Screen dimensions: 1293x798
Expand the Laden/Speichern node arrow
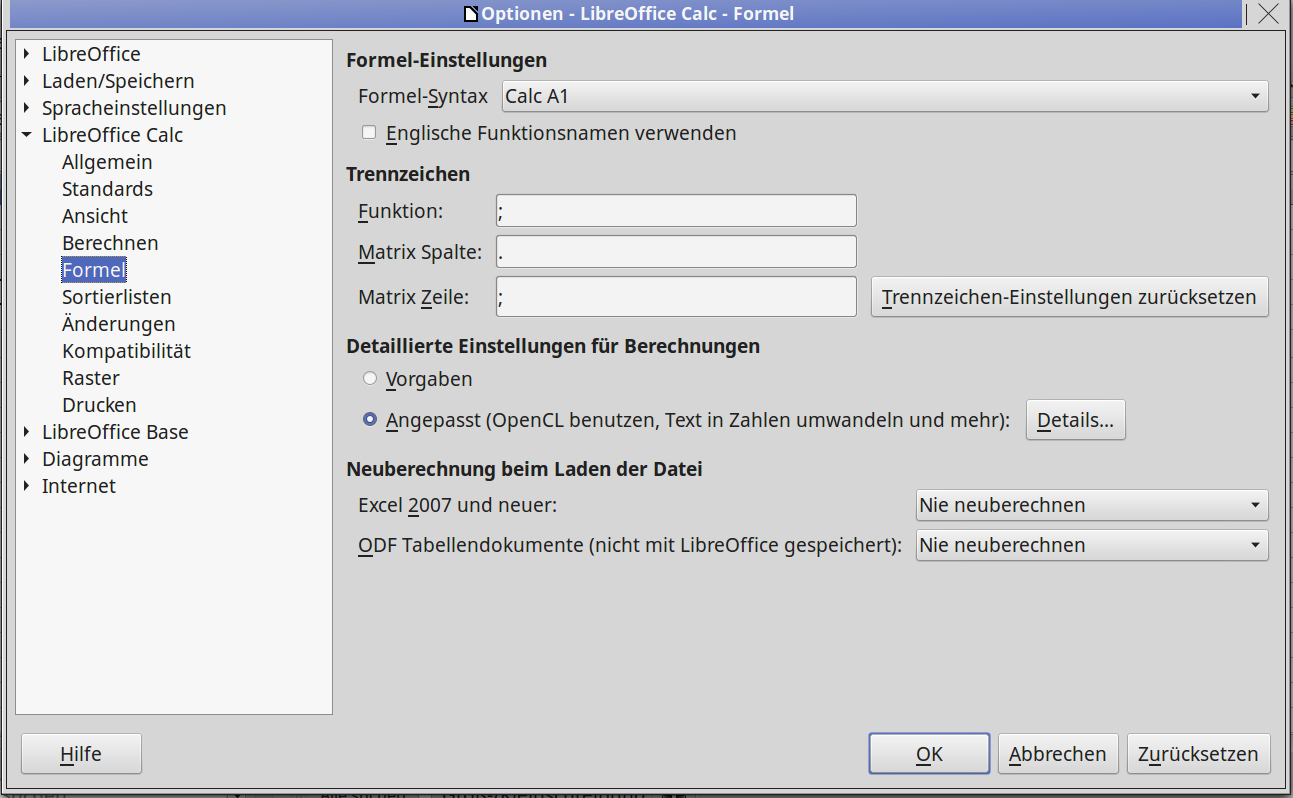27,81
